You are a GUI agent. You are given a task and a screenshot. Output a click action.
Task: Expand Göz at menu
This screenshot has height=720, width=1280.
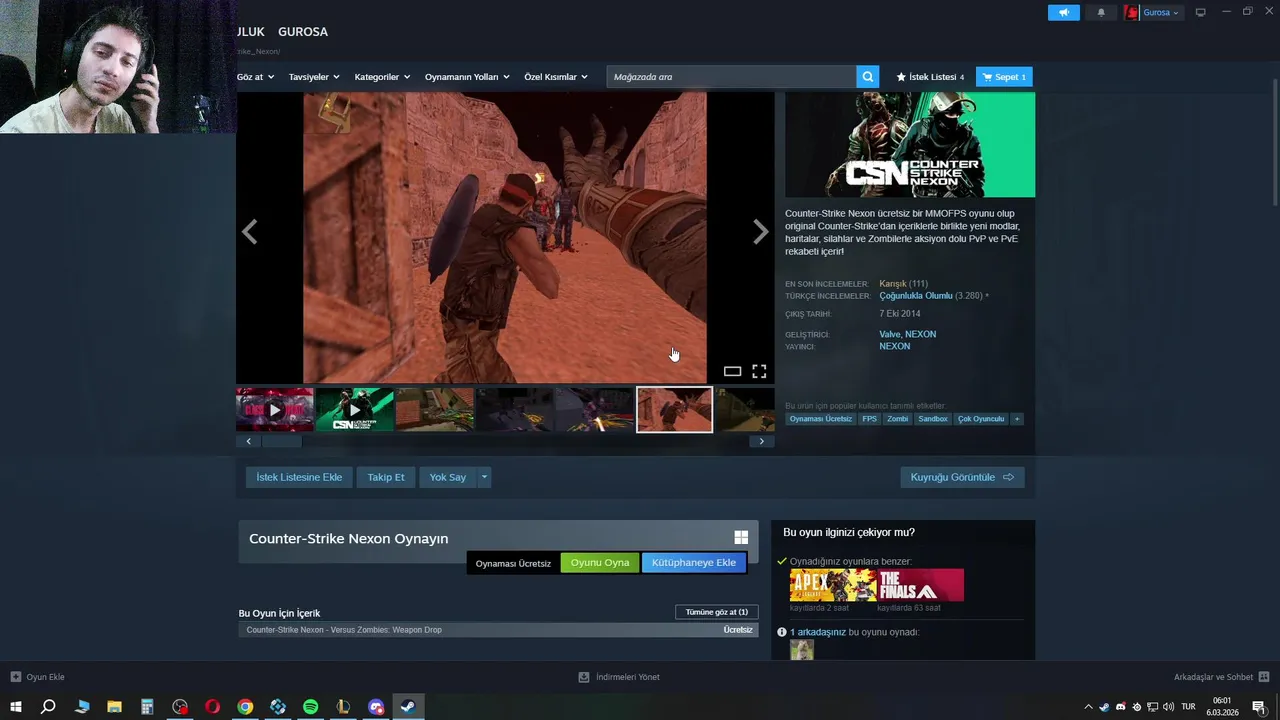click(x=255, y=77)
